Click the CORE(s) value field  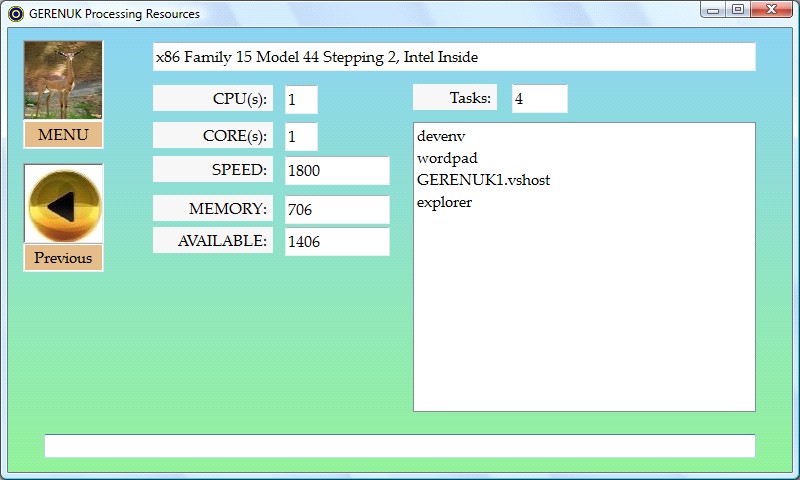[301, 136]
